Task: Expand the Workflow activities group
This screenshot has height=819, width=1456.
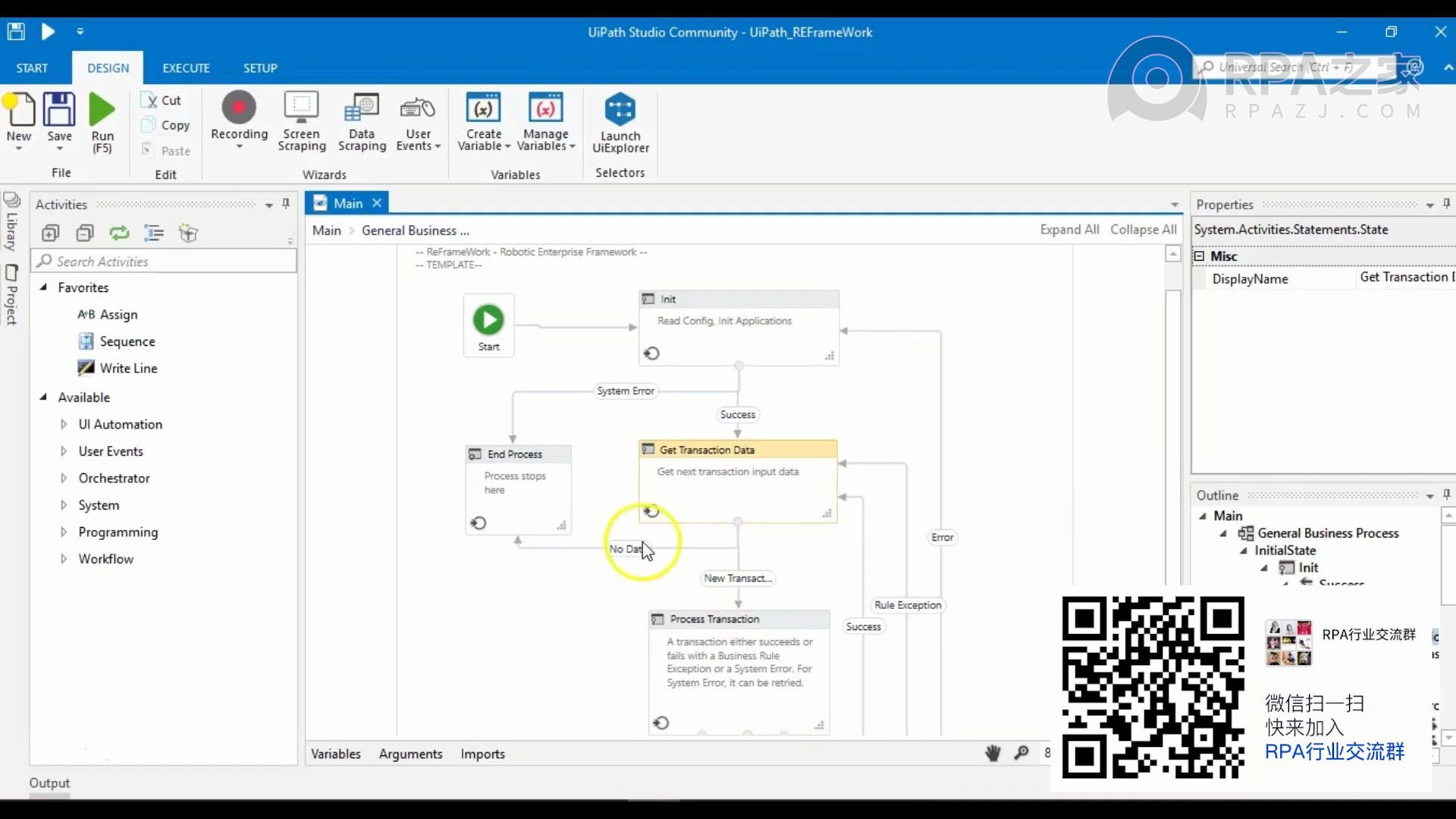Action: coord(63,558)
